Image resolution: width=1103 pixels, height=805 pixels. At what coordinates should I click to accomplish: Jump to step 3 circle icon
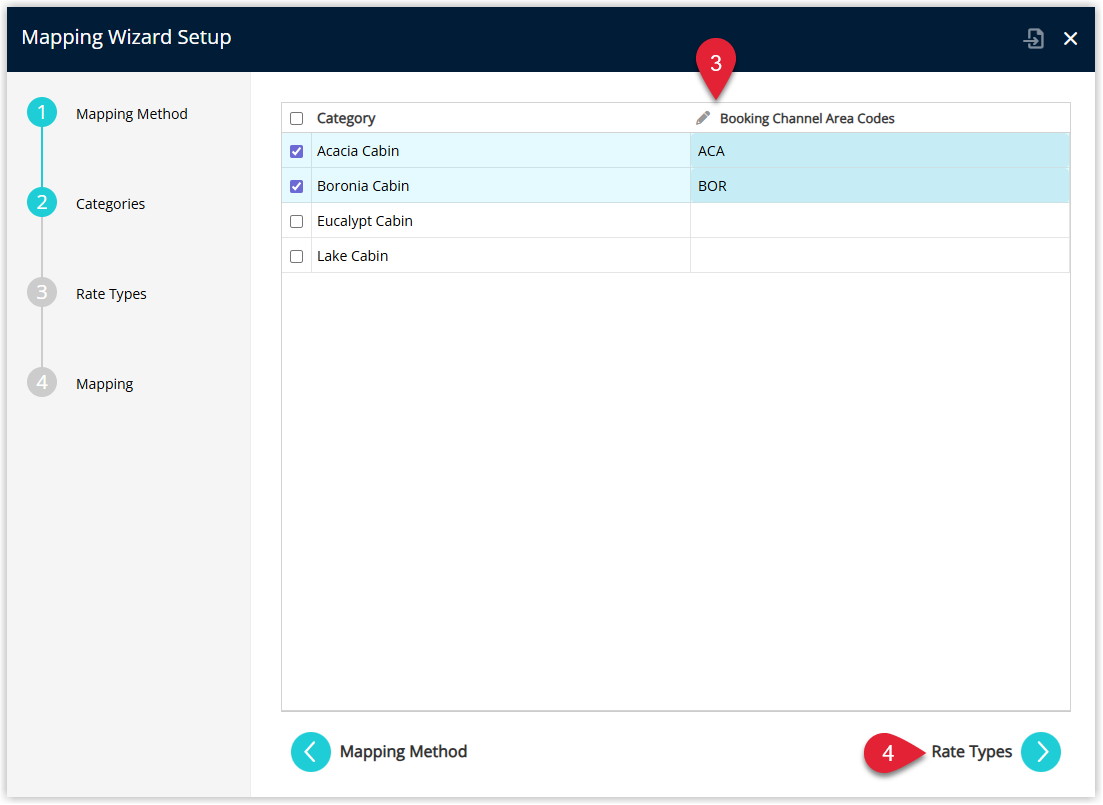pyautogui.click(x=42, y=293)
